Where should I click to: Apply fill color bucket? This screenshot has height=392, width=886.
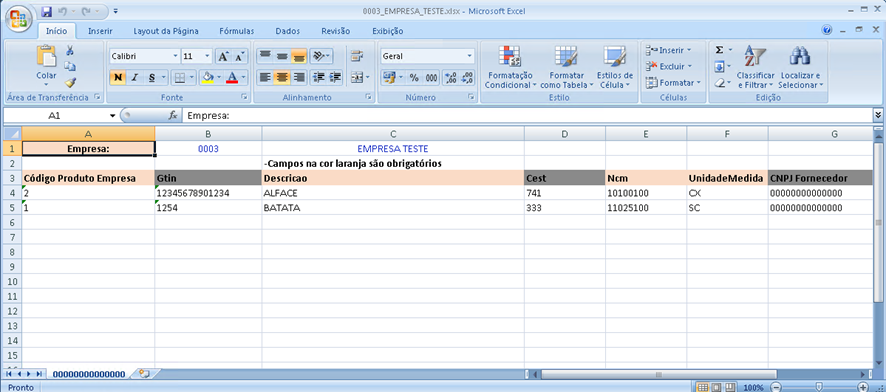pyautogui.click(x=208, y=77)
